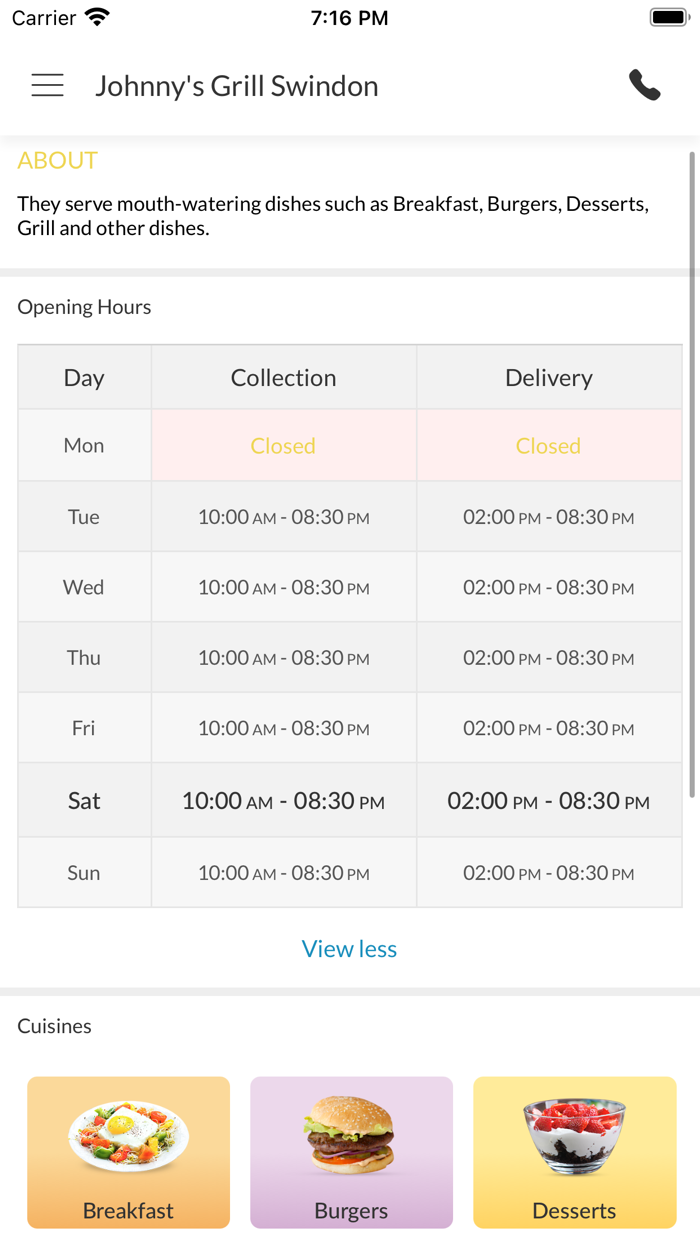Click Monday's Closed delivery cell
Viewport: 700px width, 1244px height.
click(548, 446)
